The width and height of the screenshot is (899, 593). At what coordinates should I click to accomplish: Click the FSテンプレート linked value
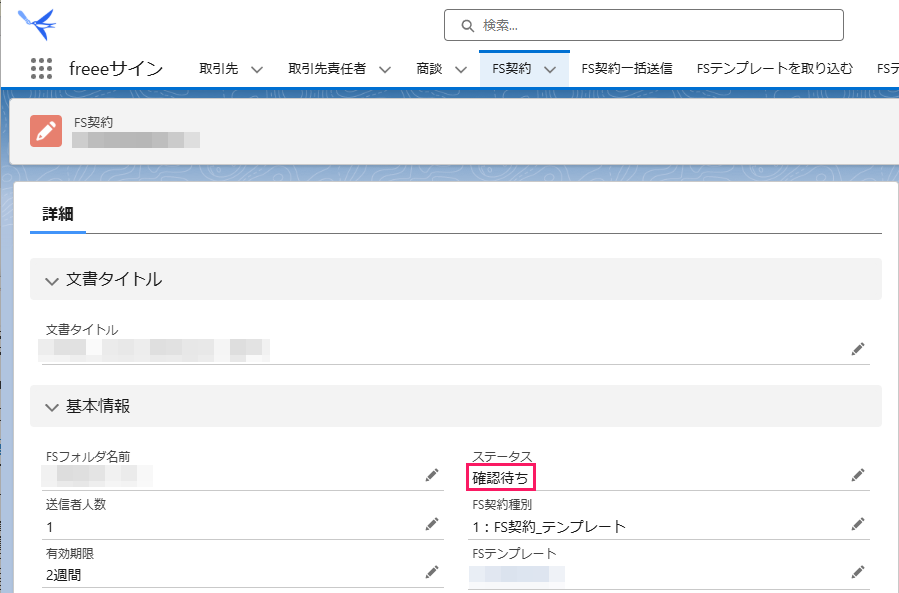click(517, 574)
